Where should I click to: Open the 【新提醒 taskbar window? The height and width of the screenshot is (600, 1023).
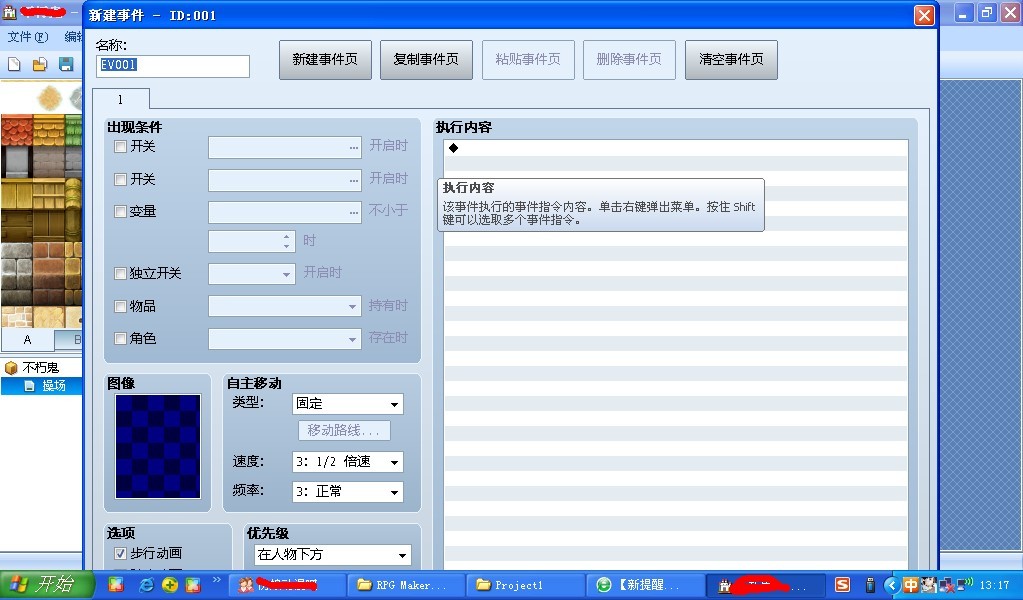645,585
